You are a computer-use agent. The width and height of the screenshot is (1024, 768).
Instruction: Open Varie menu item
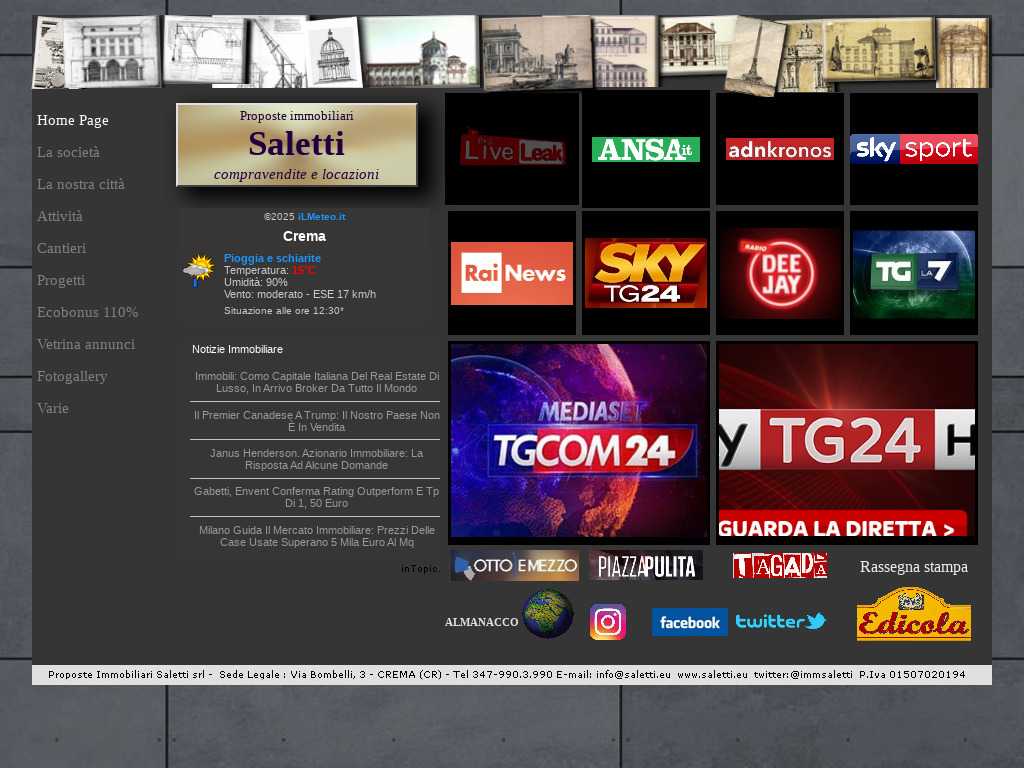click(x=52, y=408)
